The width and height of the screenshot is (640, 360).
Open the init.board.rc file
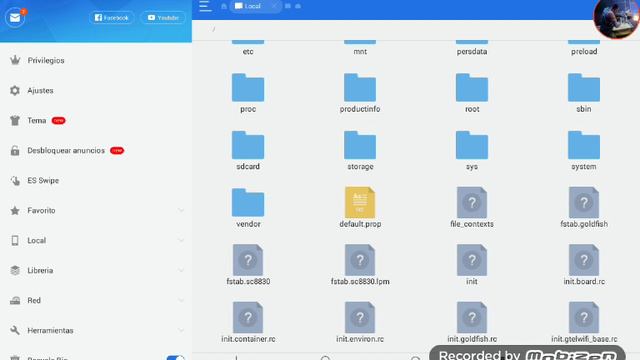584,265
